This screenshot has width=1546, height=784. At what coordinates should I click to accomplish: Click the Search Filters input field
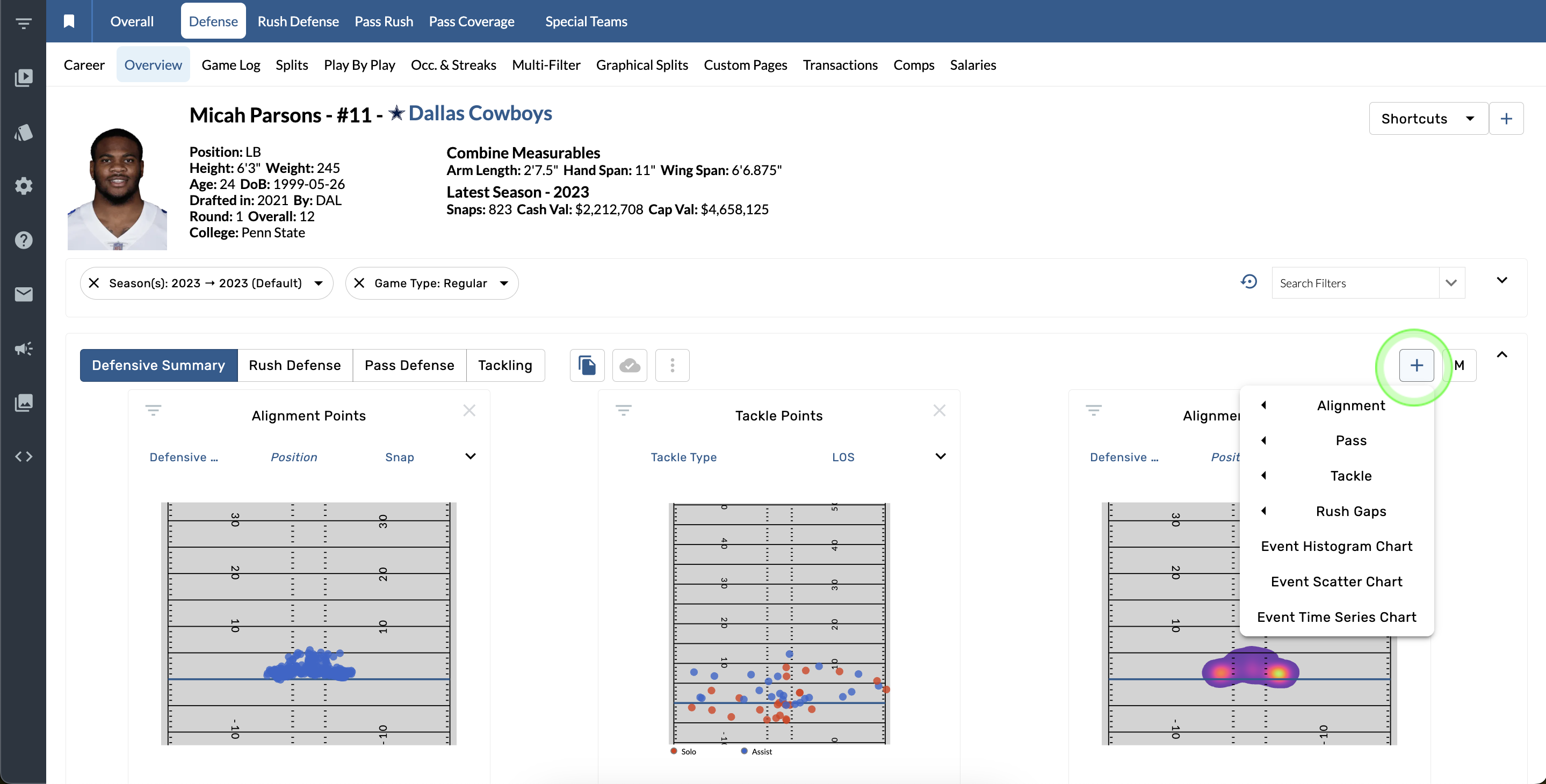1354,283
